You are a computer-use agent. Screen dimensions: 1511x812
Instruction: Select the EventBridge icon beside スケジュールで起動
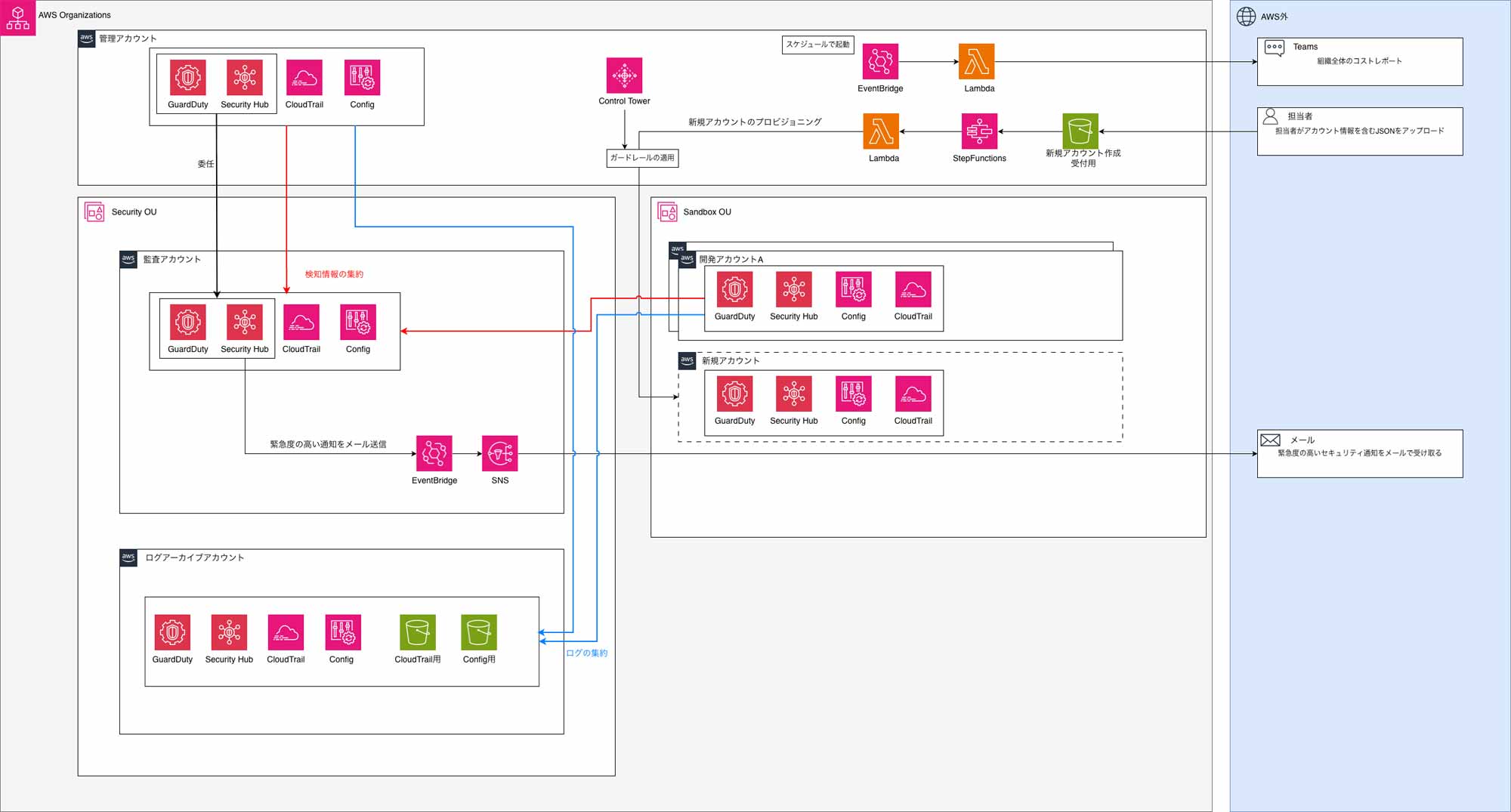click(x=880, y=61)
